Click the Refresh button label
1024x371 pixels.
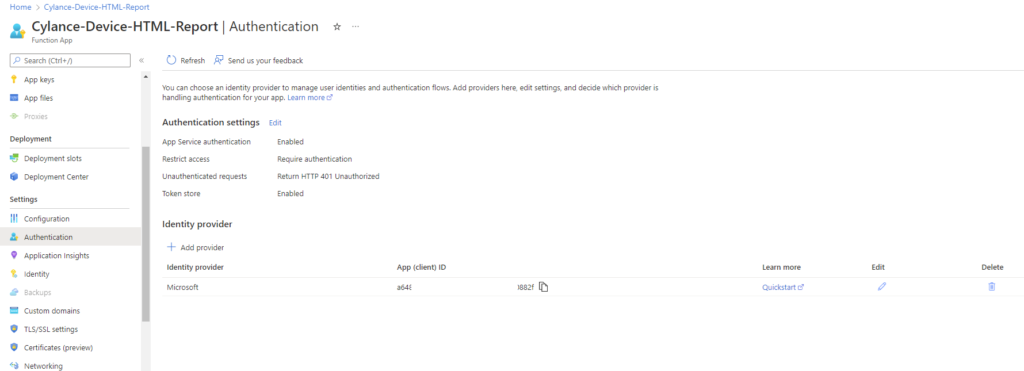[193, 60]
